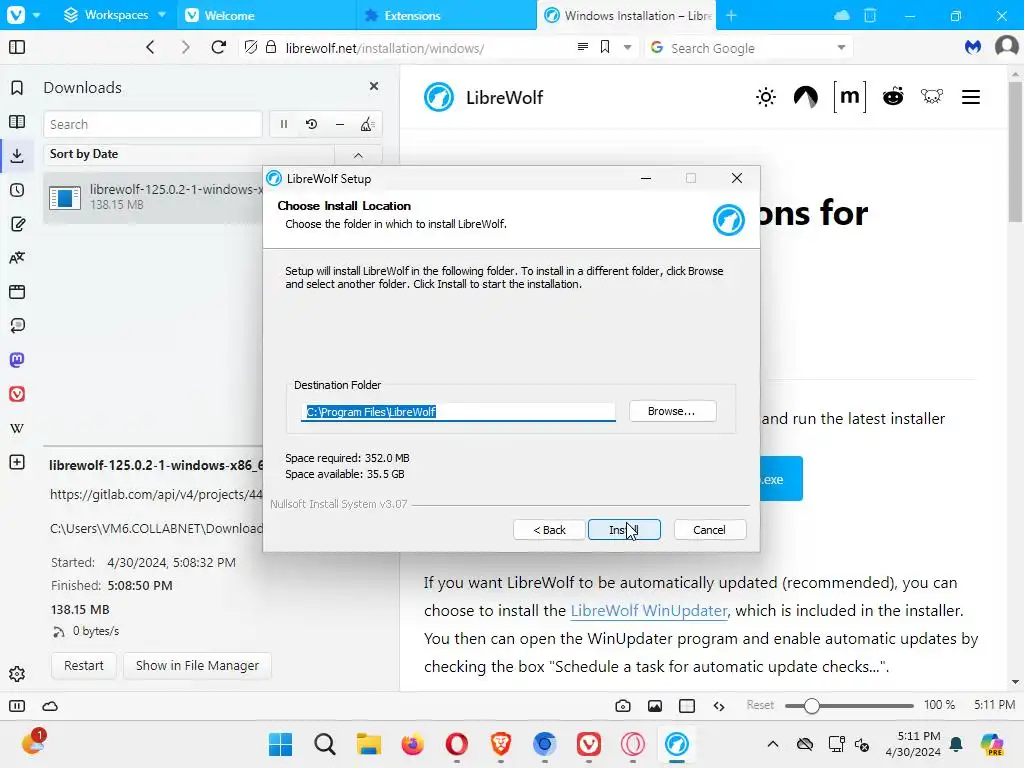Bookmark this page with the address bar bookmark icon

[x=605, y=47]
